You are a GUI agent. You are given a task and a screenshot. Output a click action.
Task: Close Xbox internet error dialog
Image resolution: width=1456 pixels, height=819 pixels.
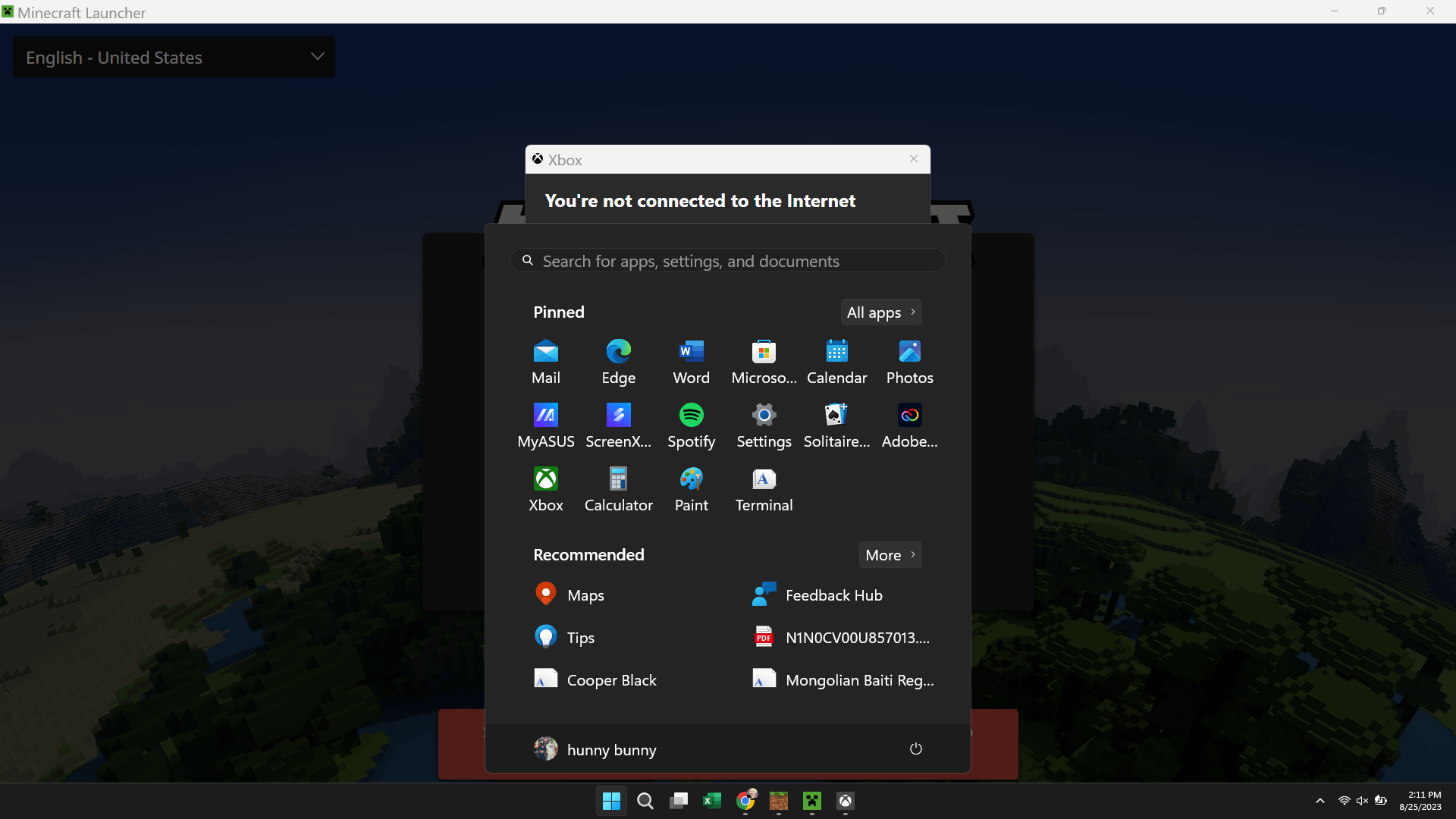tap(914, 158)
